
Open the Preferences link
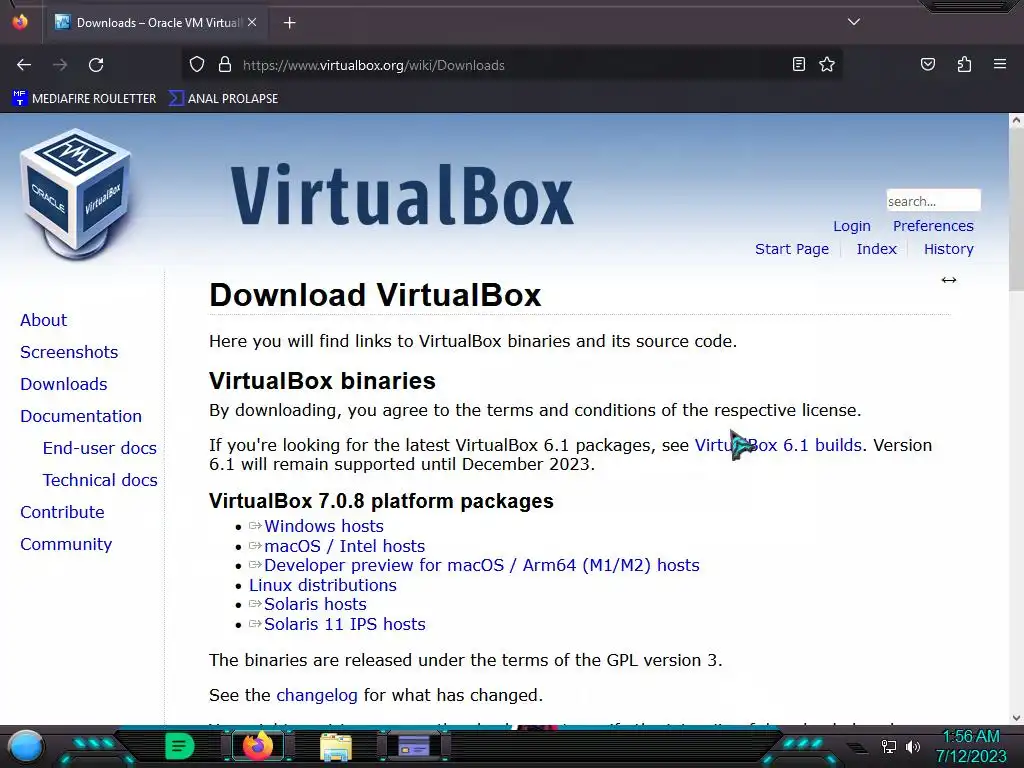tap(933, 226)
